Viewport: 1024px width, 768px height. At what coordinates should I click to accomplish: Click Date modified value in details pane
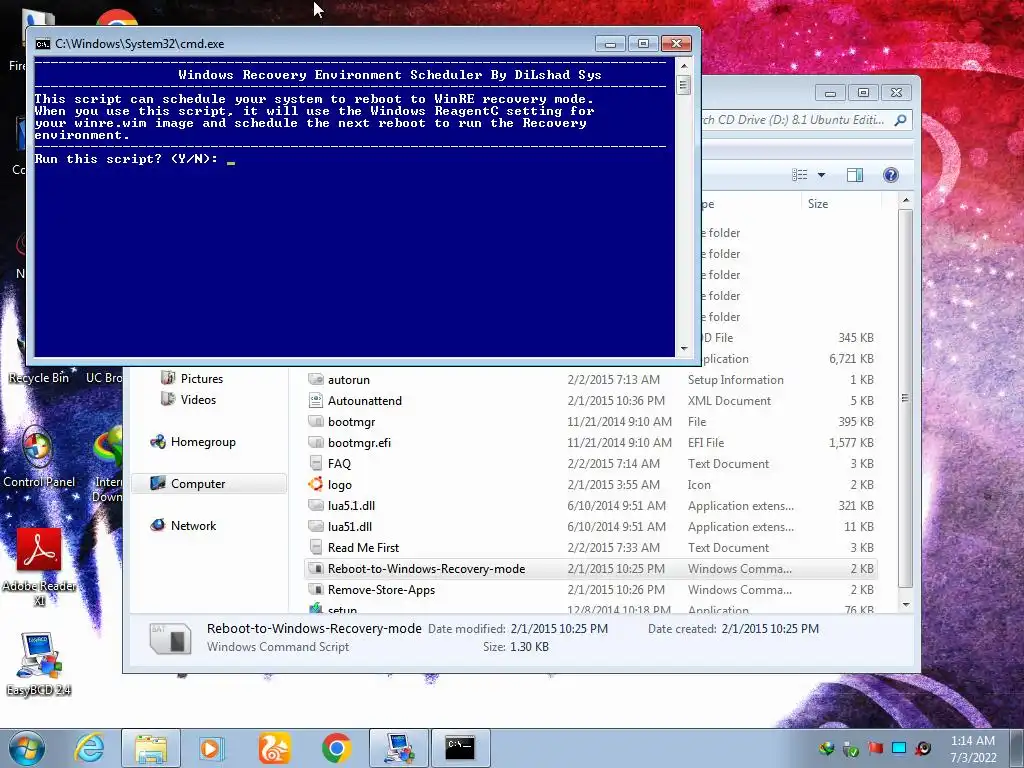pos(559,629)
